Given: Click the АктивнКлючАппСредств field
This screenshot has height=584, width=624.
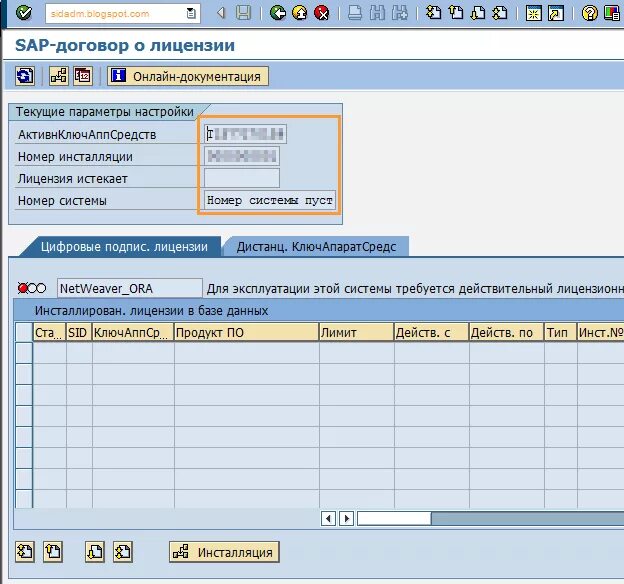Looking at the screenshot, I should pyautogui.click(x=245, y=134).
